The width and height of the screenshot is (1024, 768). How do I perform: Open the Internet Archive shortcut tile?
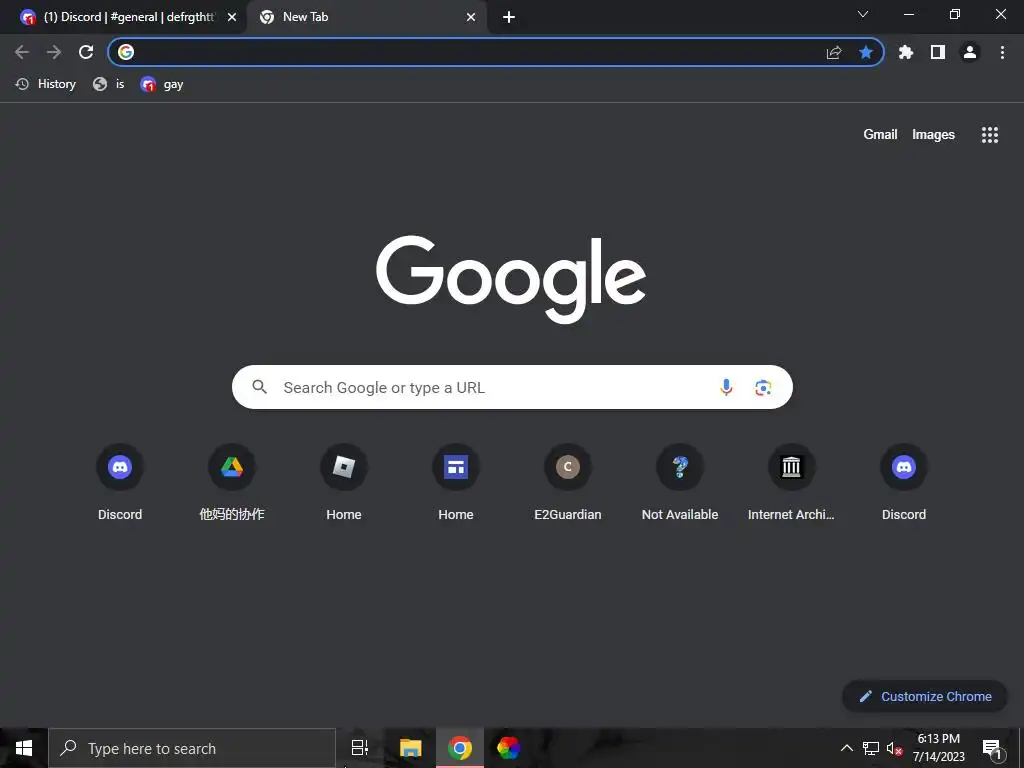(x=792, y=482)
